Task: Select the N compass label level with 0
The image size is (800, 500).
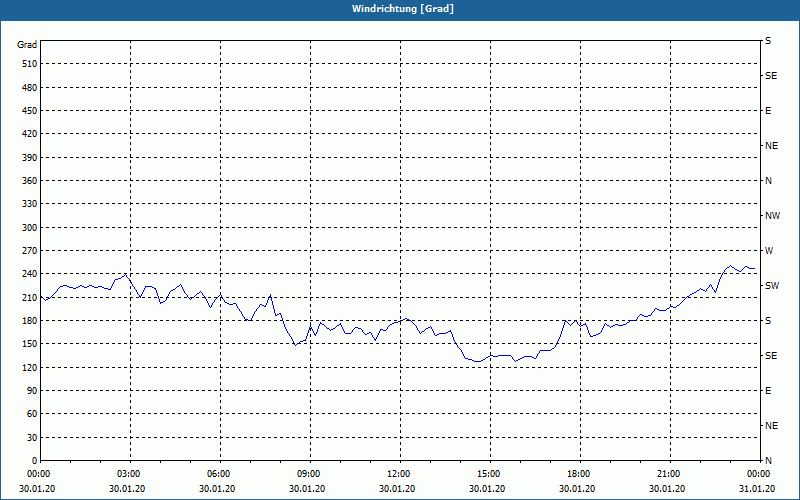Action: click(768, 461)
